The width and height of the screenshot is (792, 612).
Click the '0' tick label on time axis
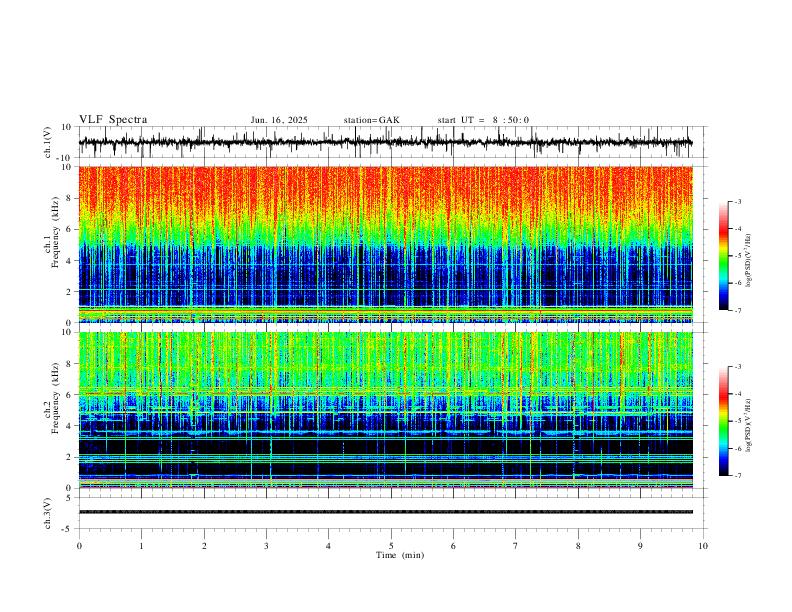coord(79,546)
